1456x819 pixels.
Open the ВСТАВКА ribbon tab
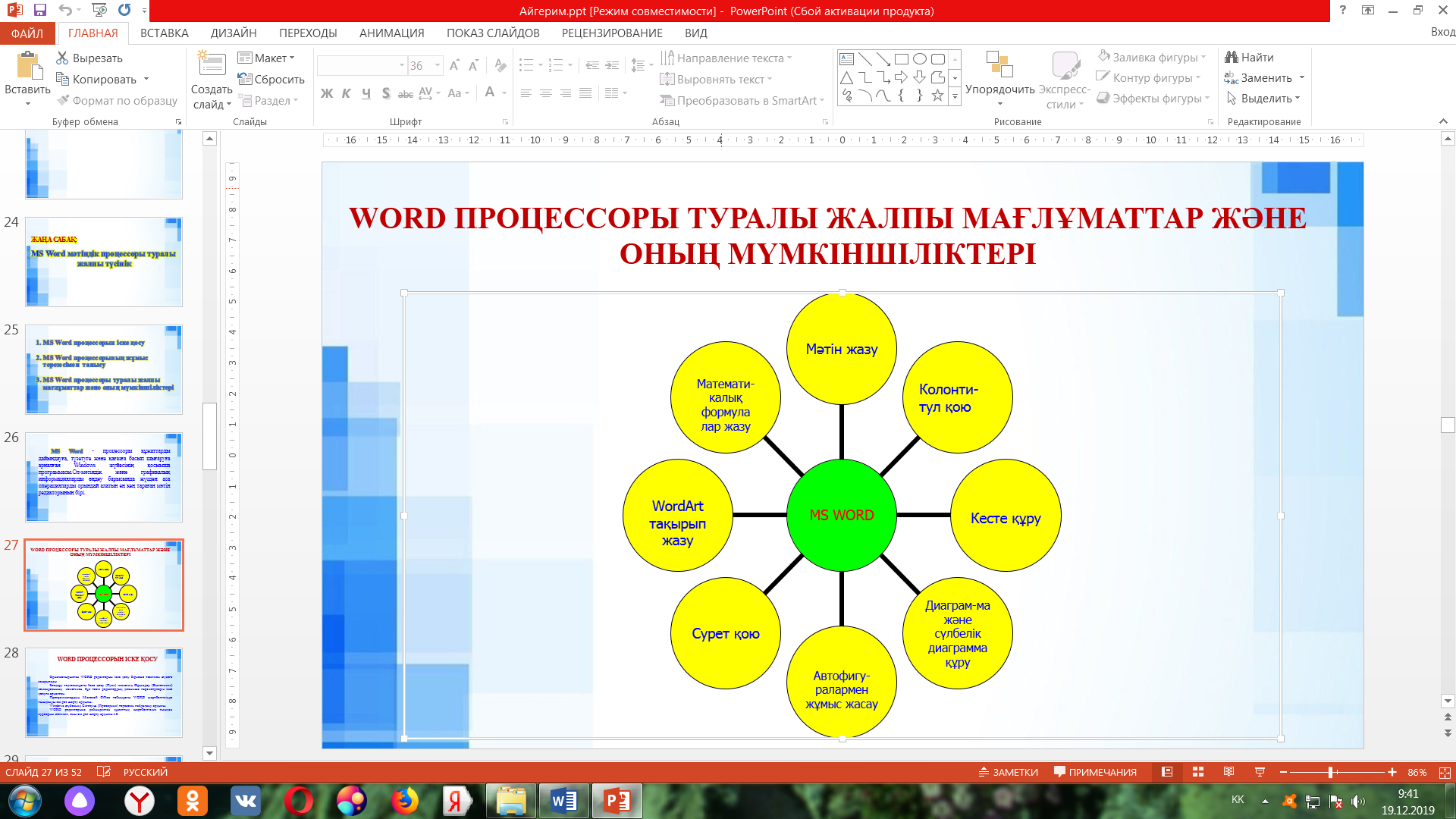(164, 33)
